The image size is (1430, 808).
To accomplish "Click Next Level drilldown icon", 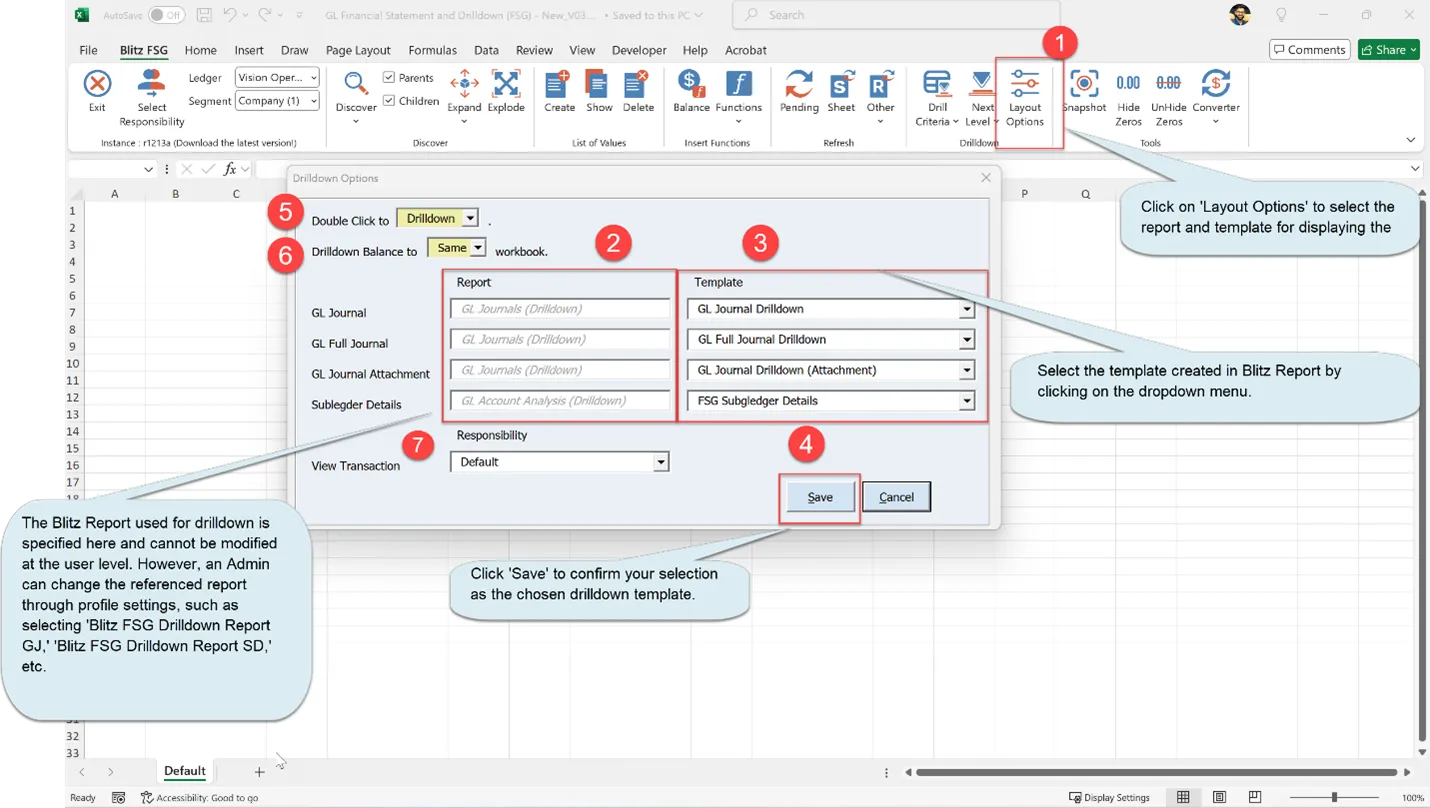I will tap(983, 84).
